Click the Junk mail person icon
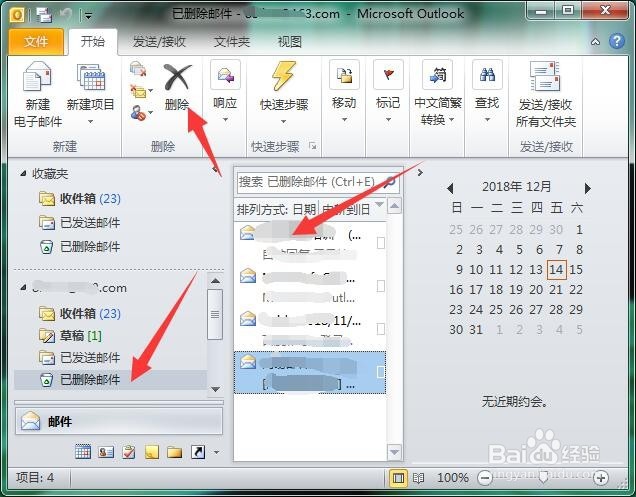The width and height of the screenshot is (636, 497). pos(138,113)
